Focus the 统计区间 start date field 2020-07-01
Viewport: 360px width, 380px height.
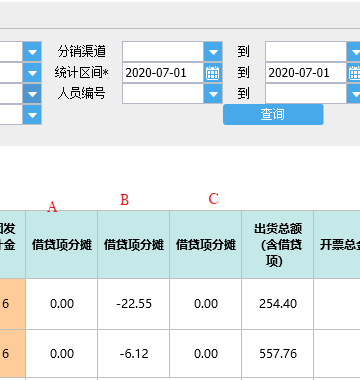pyautogui.click(x=163, y=73)
